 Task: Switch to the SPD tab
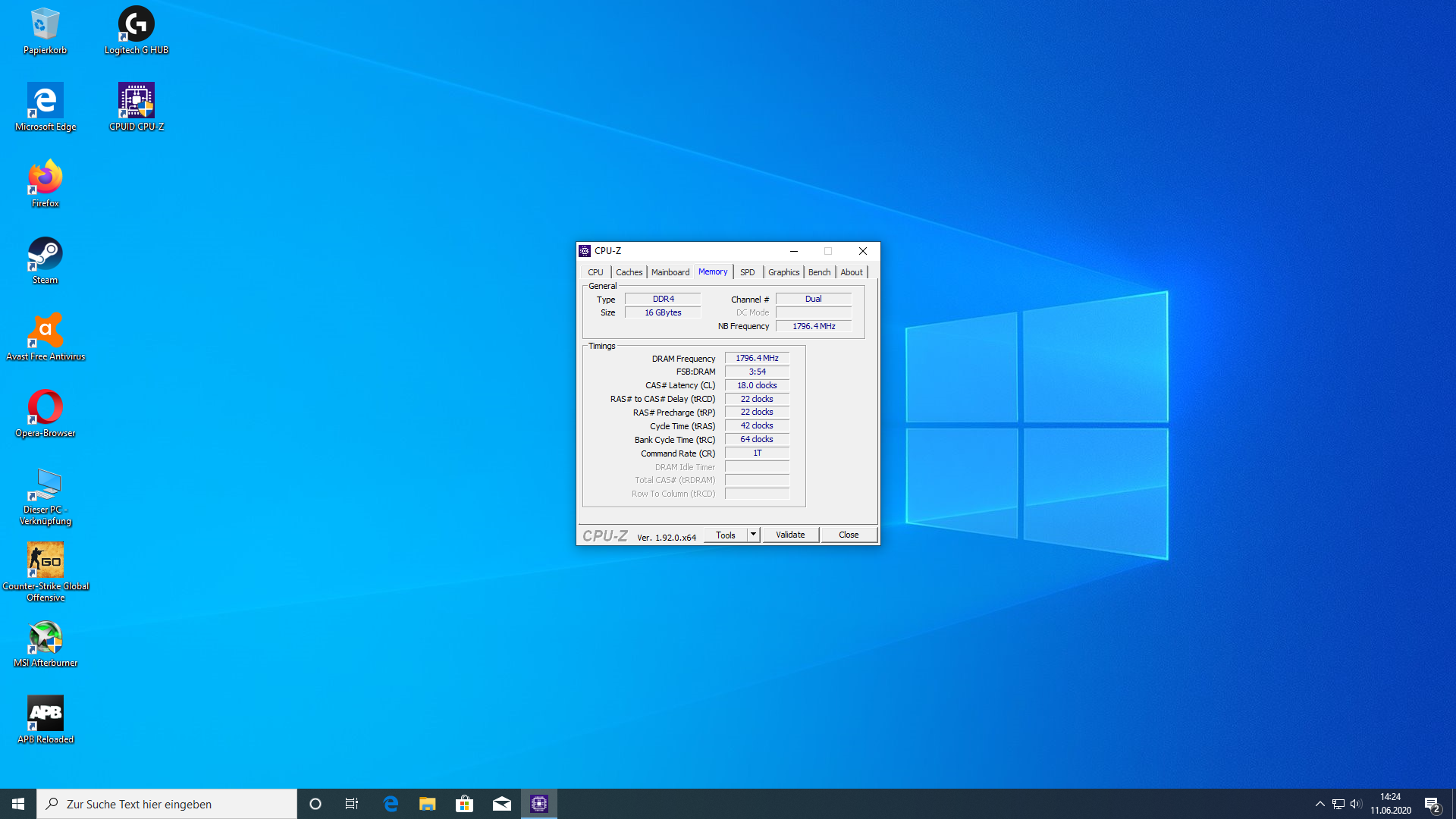(x=747, y=272)
